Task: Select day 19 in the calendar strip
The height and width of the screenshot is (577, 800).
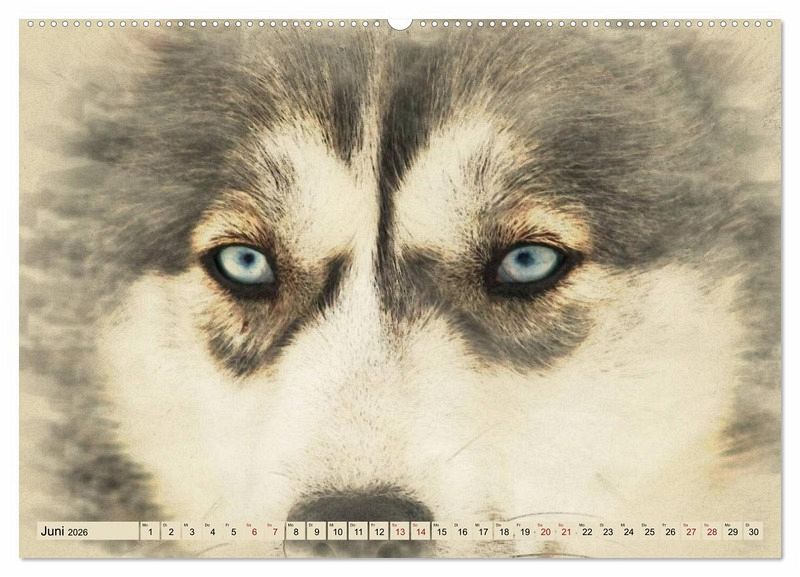Action: tap(525, 531)
